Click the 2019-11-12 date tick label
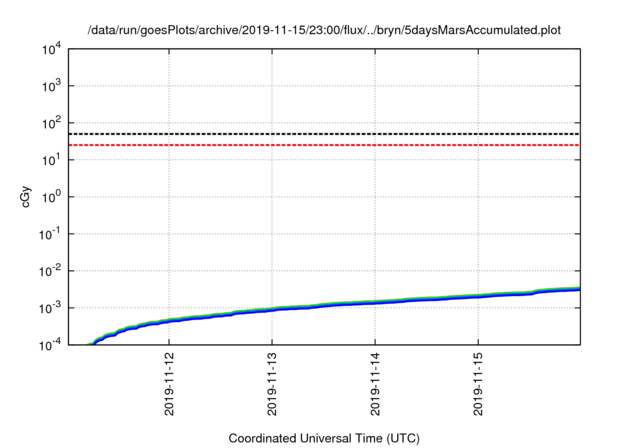This screenshot has height=448, width=640. [x=169, y=384]
